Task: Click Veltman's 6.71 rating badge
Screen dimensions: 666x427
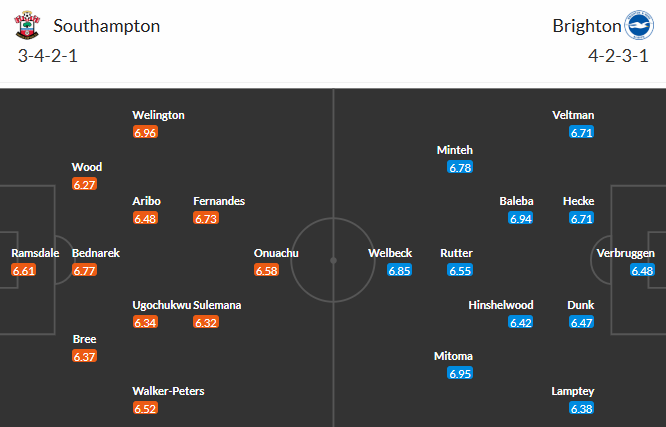Action: (x=582, y=132)
